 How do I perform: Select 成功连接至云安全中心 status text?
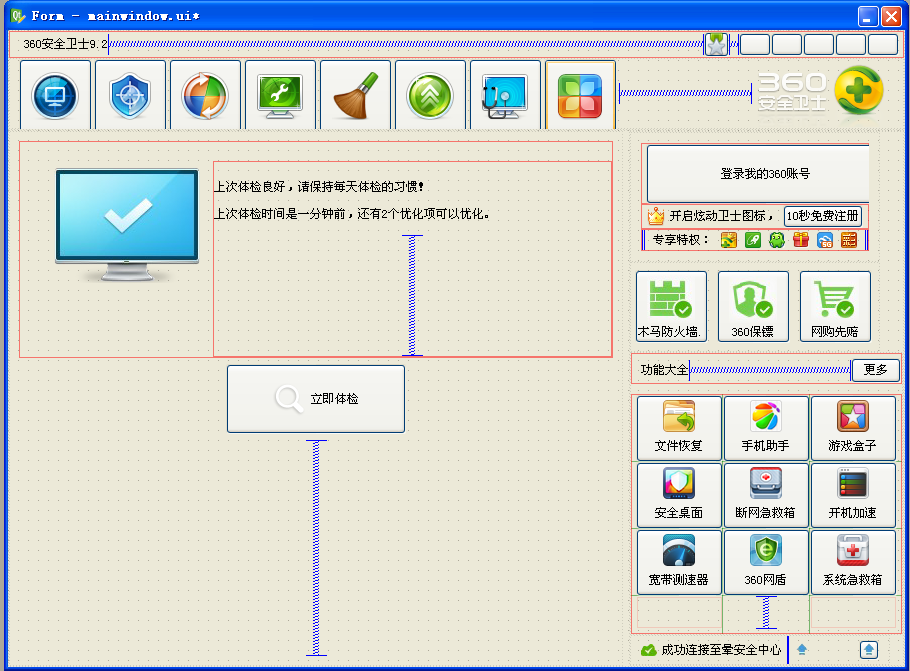721,650
